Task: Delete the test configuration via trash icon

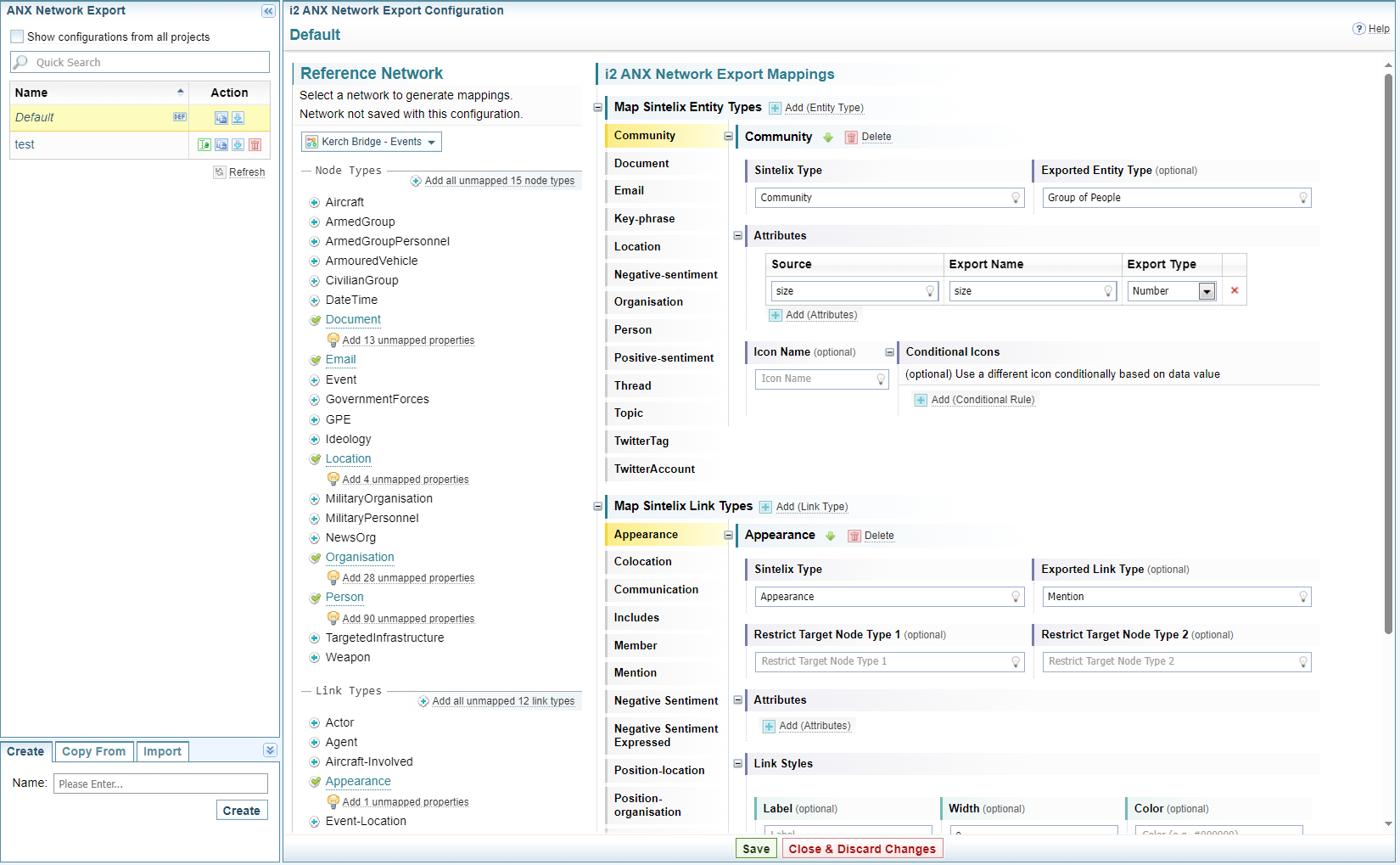Action: (x=255, y=145)
